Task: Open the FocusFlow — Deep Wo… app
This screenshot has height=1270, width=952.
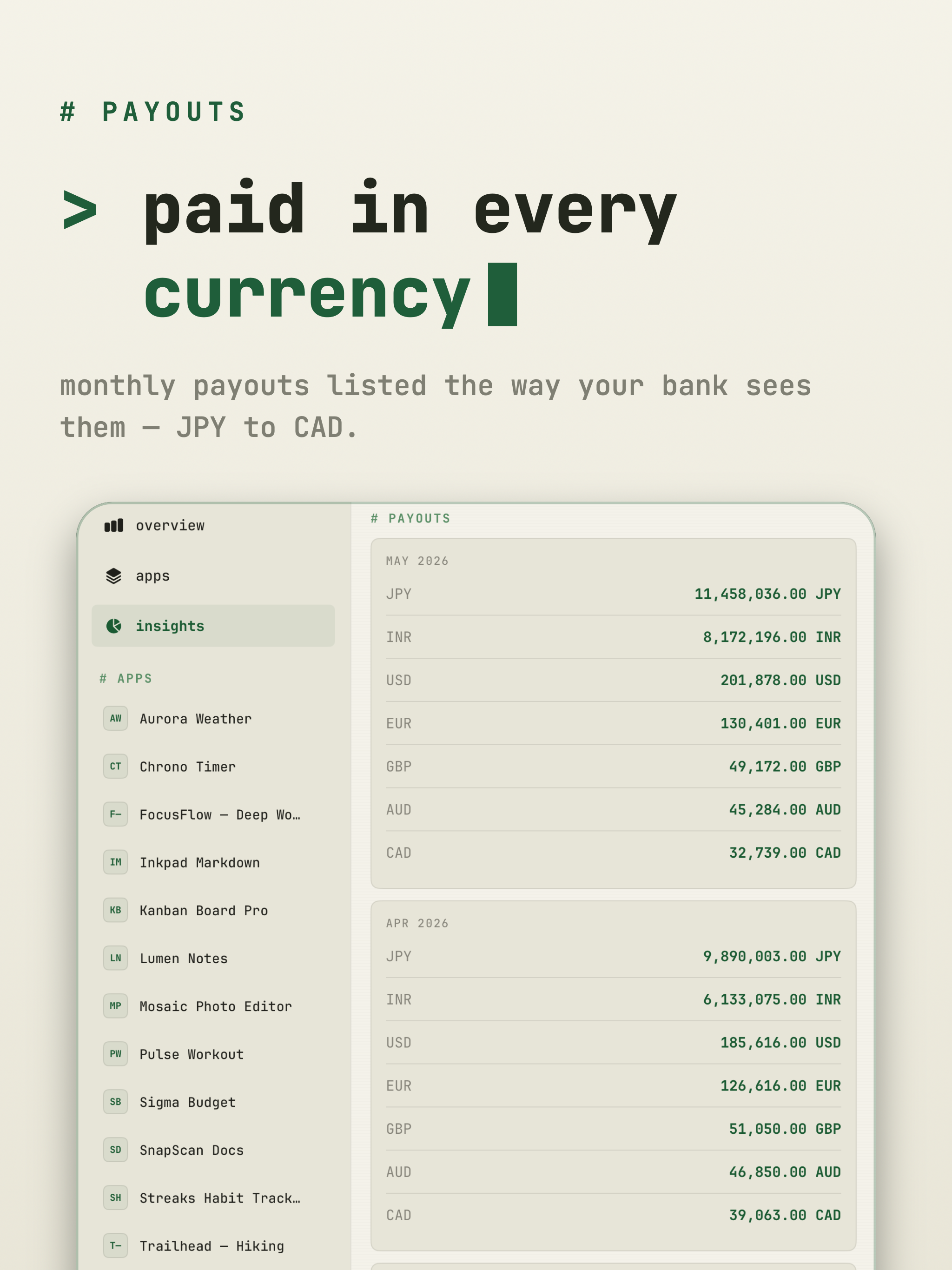Action: tap(213, 815)
